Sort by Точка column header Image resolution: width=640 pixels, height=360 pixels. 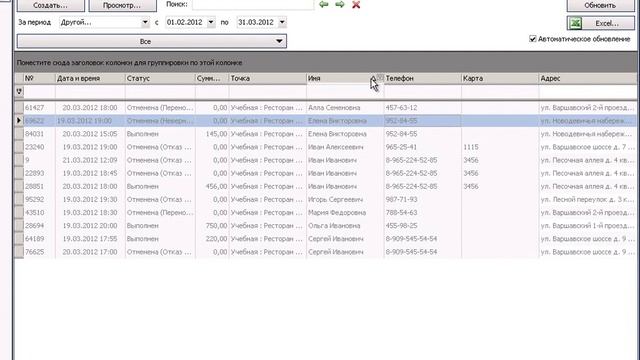[x=267, y=78]
